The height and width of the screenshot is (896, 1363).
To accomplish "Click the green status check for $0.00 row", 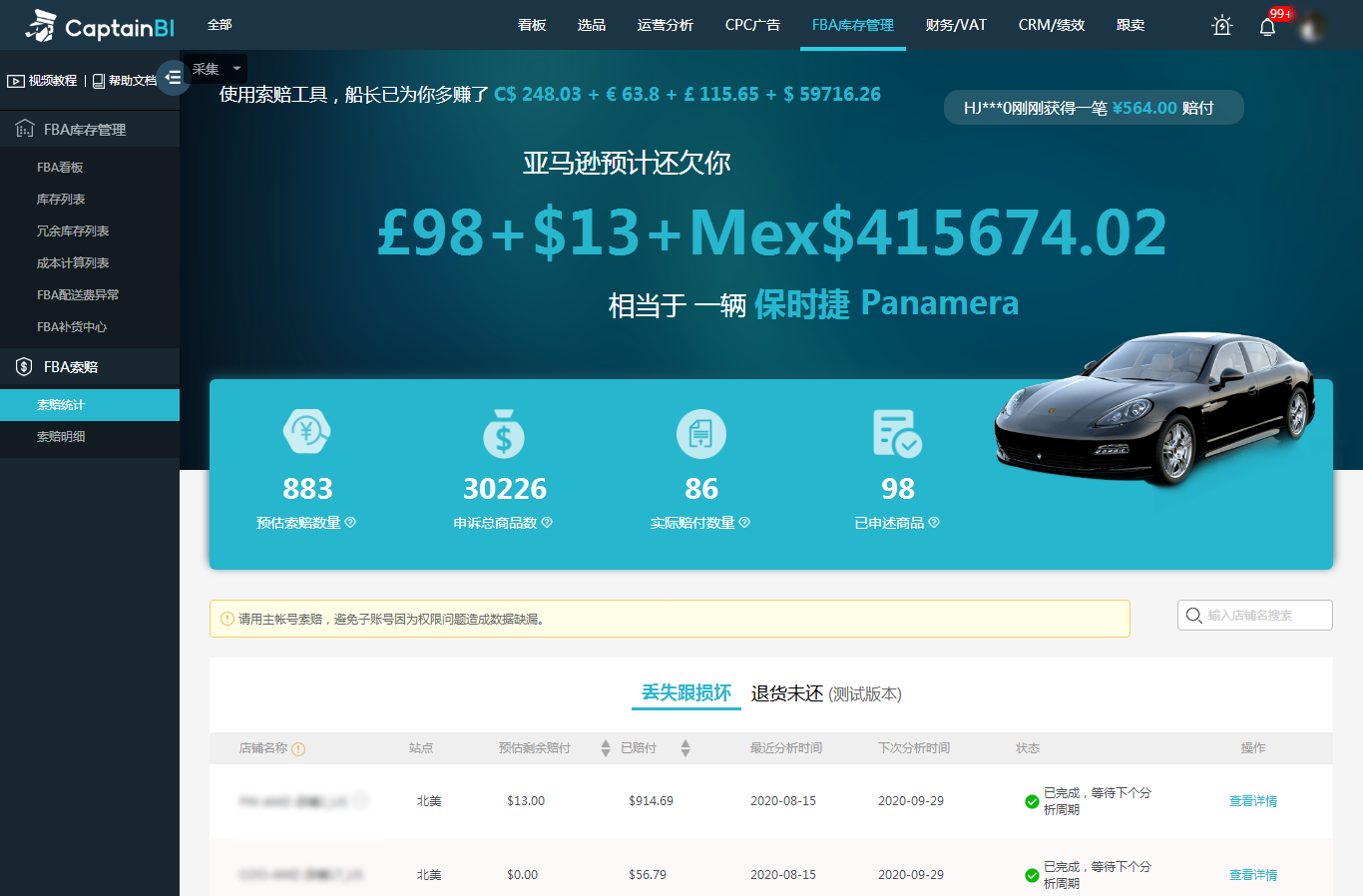I will point(1032,875).
